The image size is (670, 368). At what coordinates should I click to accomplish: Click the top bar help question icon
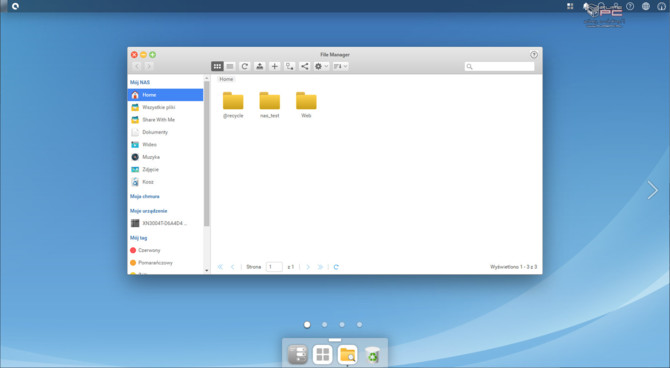coord(630,6)
